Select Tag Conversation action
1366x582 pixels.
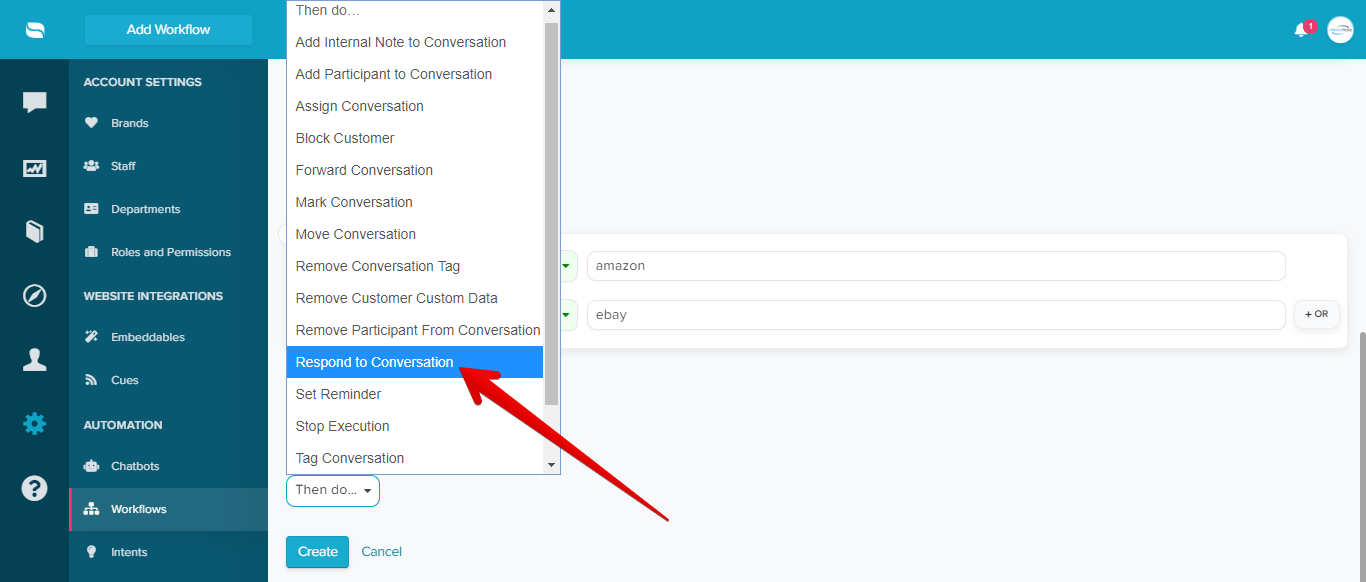click(x=415, y=458)
